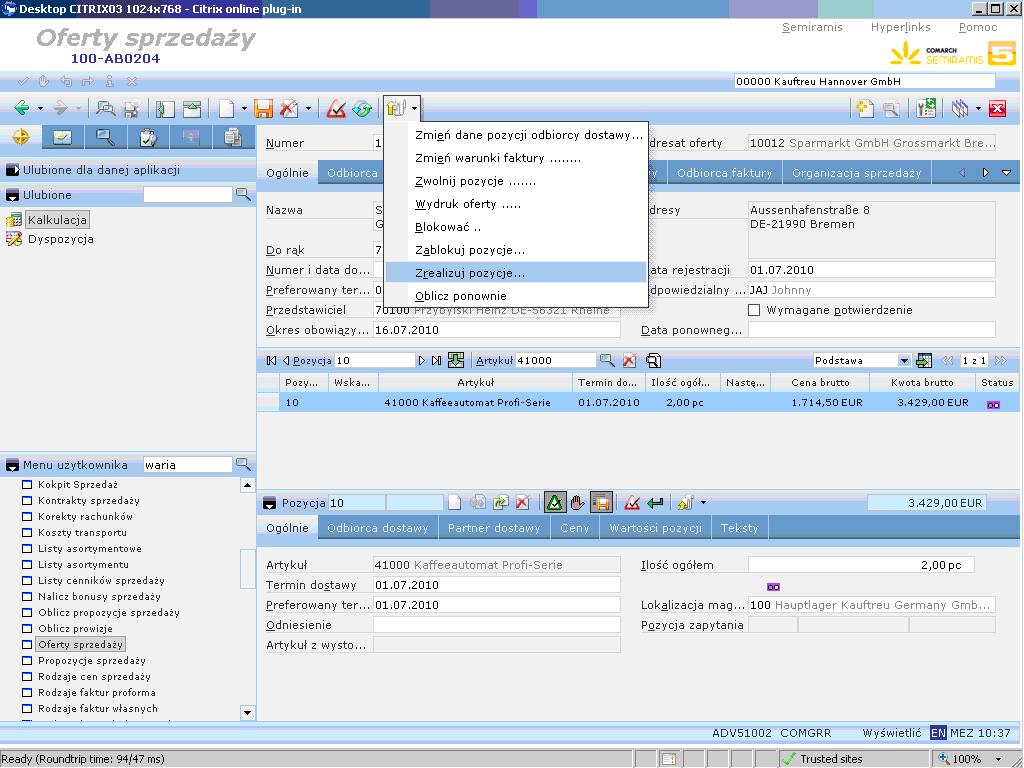The image size is (1024, 768).
Task: Switch to the Organizacja sprzedaży tab
Action: point(856,173)
